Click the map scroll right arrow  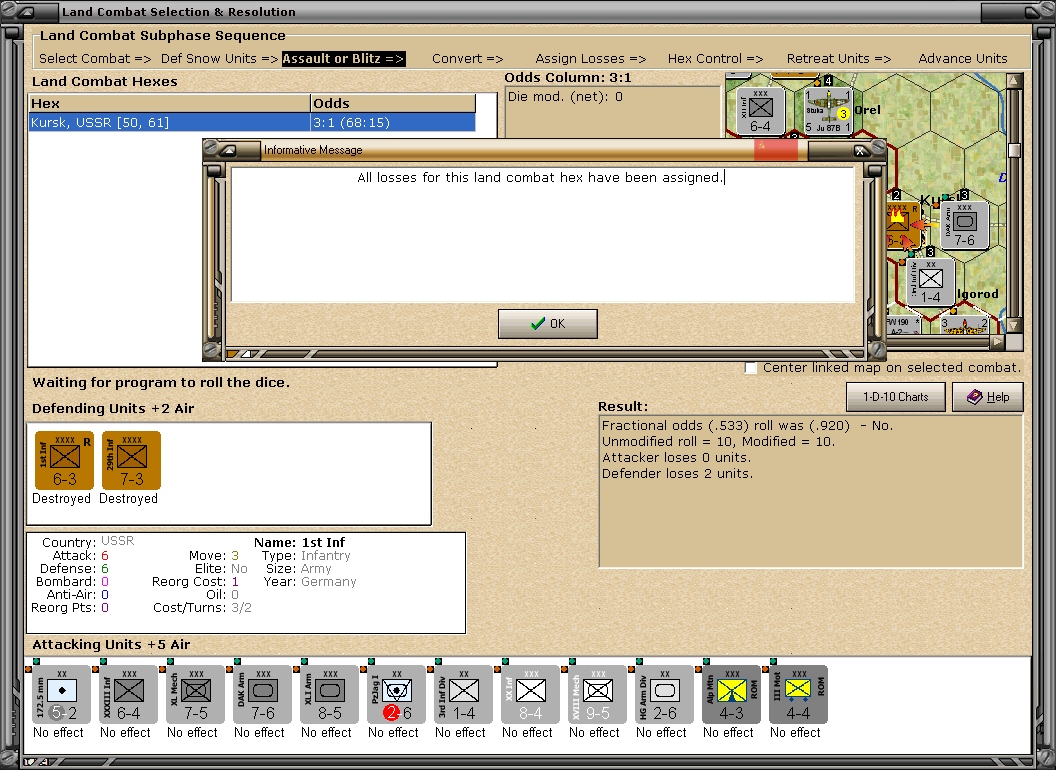(997, 342)
